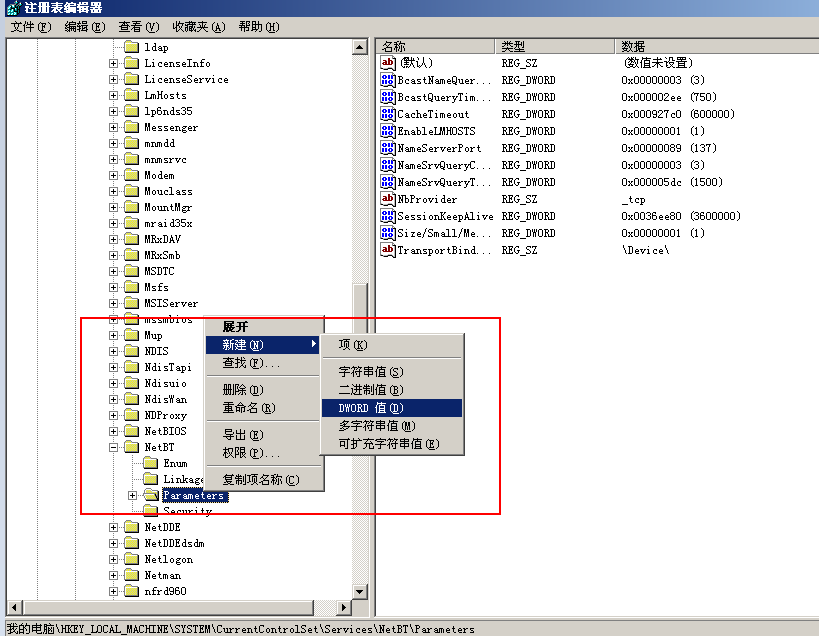The width and height of the screenshot is (819, 636).
Task: Expand the MRxSmb key
Action: click(x=113, y=255)
